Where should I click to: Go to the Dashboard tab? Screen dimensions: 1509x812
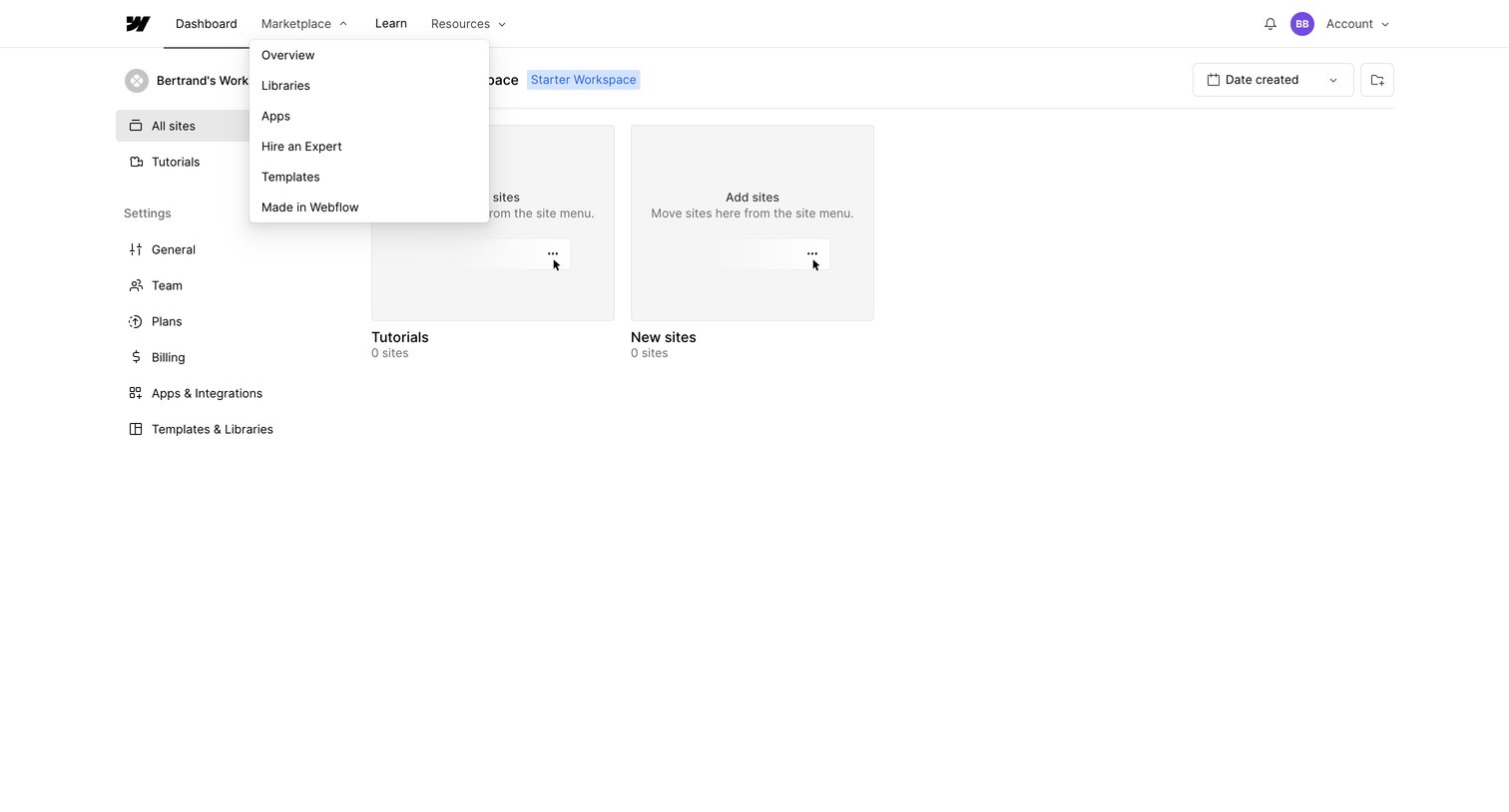coord(207,24)
